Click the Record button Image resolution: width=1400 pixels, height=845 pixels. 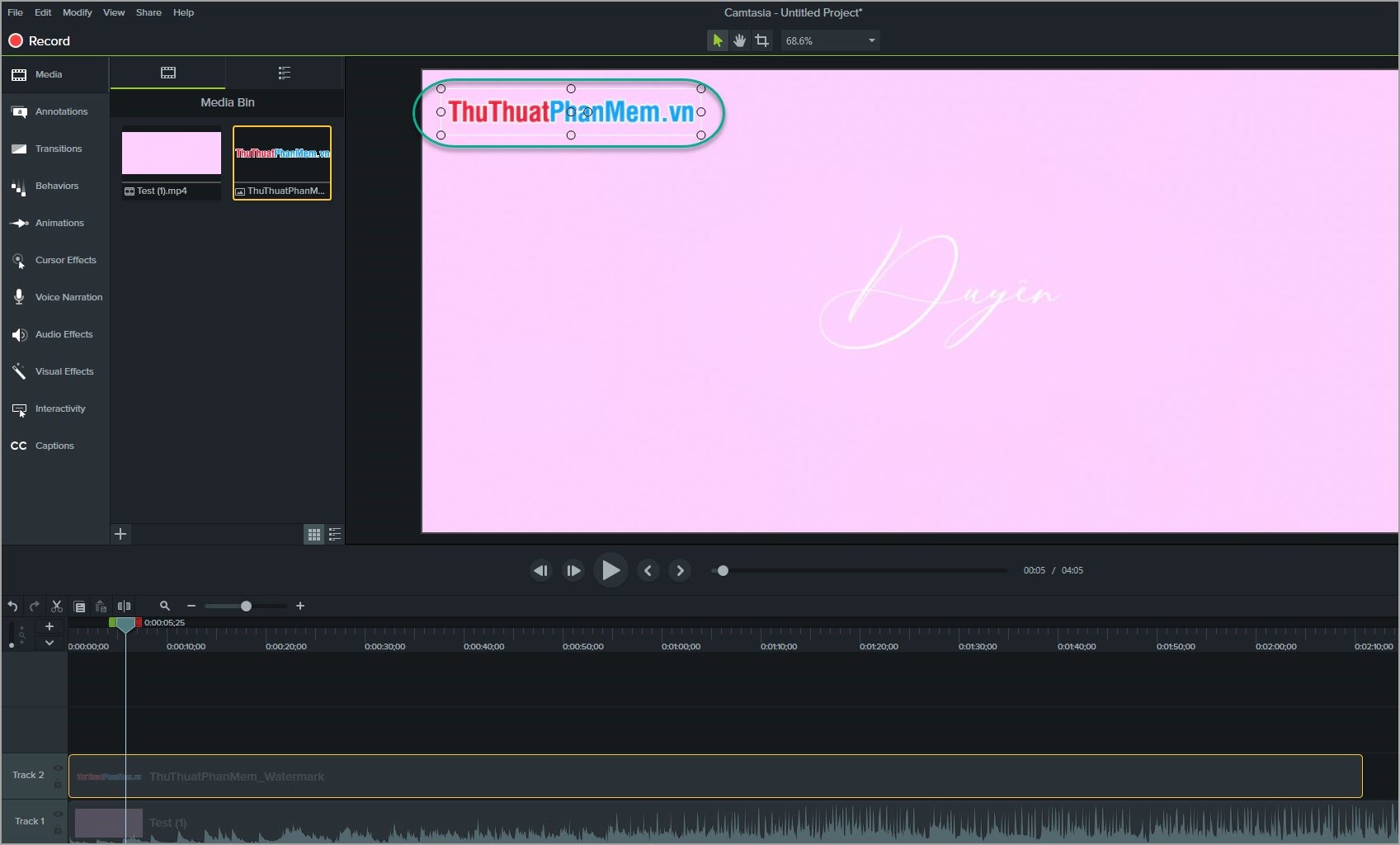[x=39, y=40]
